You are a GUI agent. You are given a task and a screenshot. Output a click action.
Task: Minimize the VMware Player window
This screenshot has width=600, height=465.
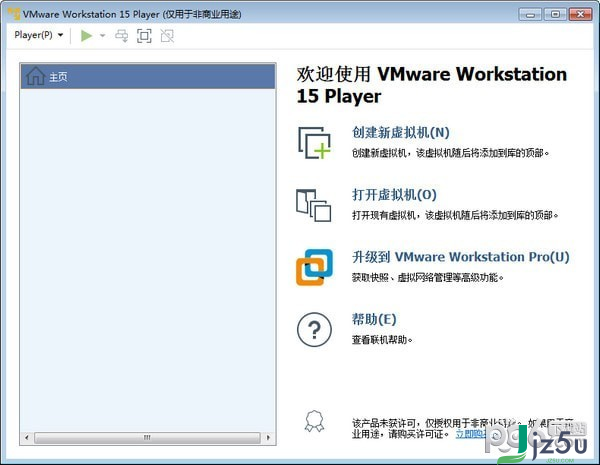click(530, 15)
